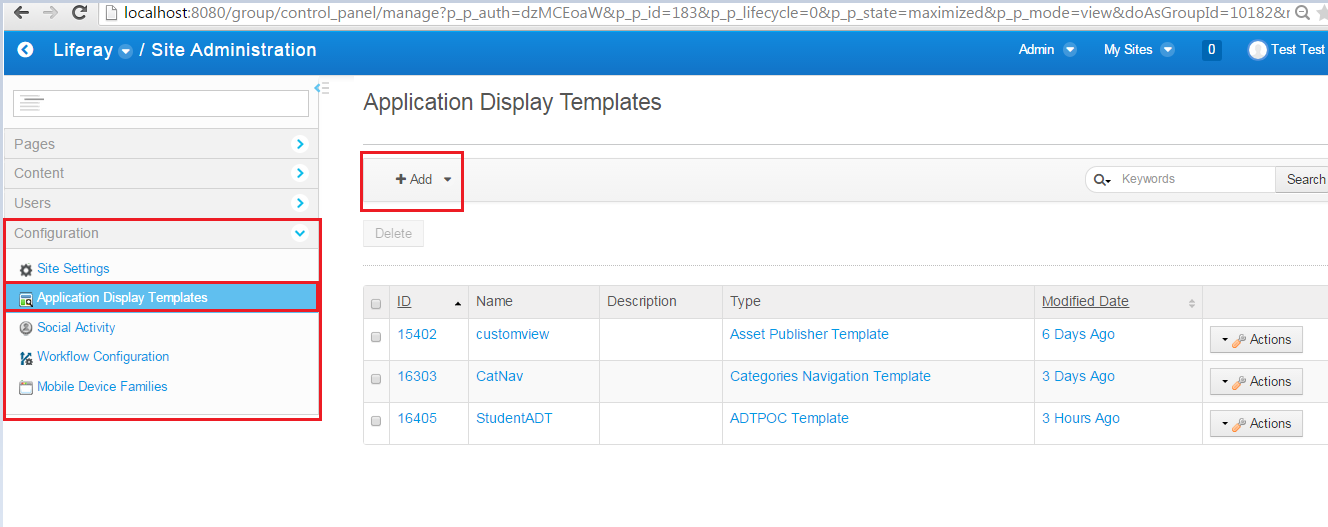
Task: Open Mobile Device Families in the sidebar
Action: (x=102, y=387)
